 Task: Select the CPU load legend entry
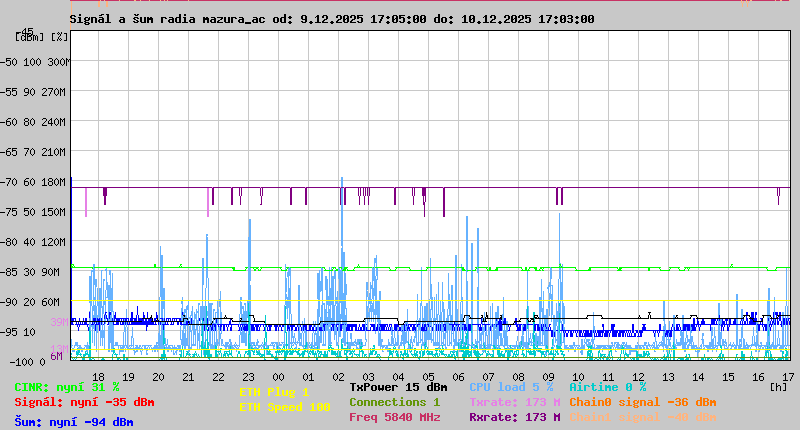(x=511, y=387)
